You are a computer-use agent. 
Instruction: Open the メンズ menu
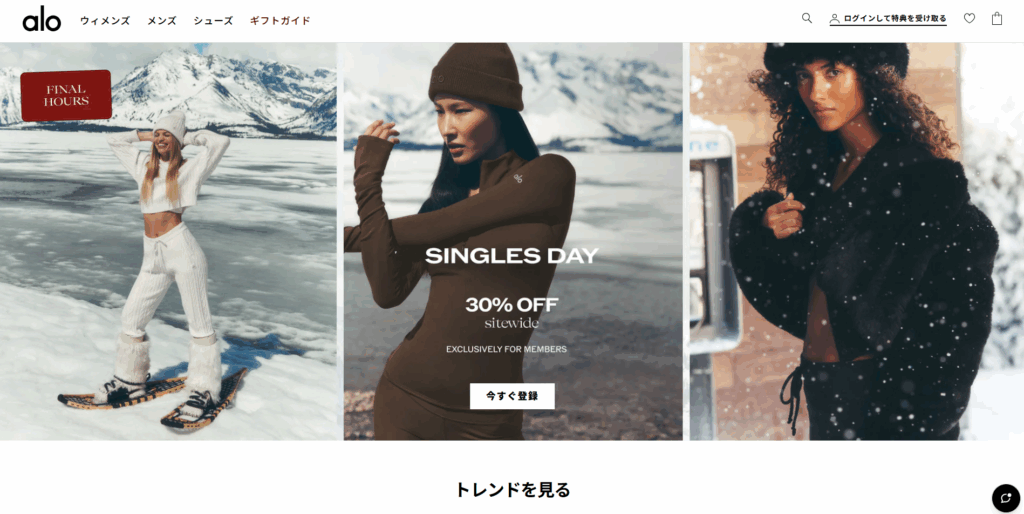162,21
